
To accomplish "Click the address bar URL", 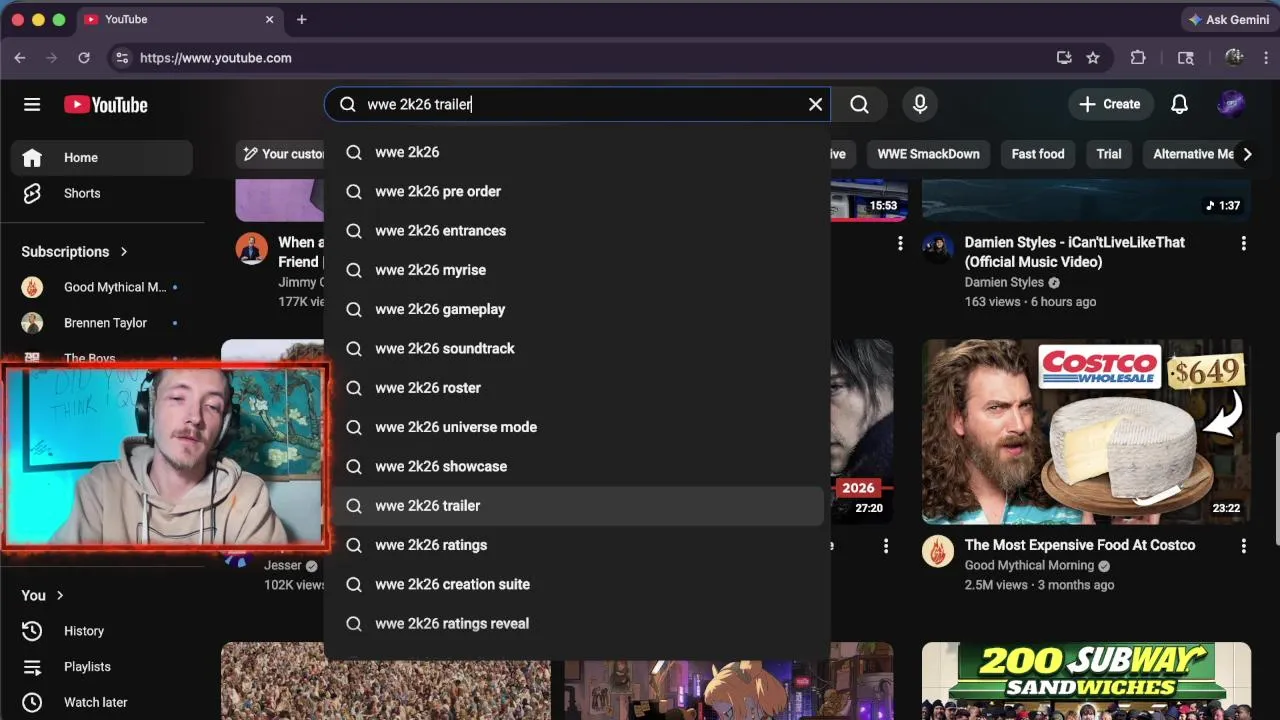I will point(216,58).
